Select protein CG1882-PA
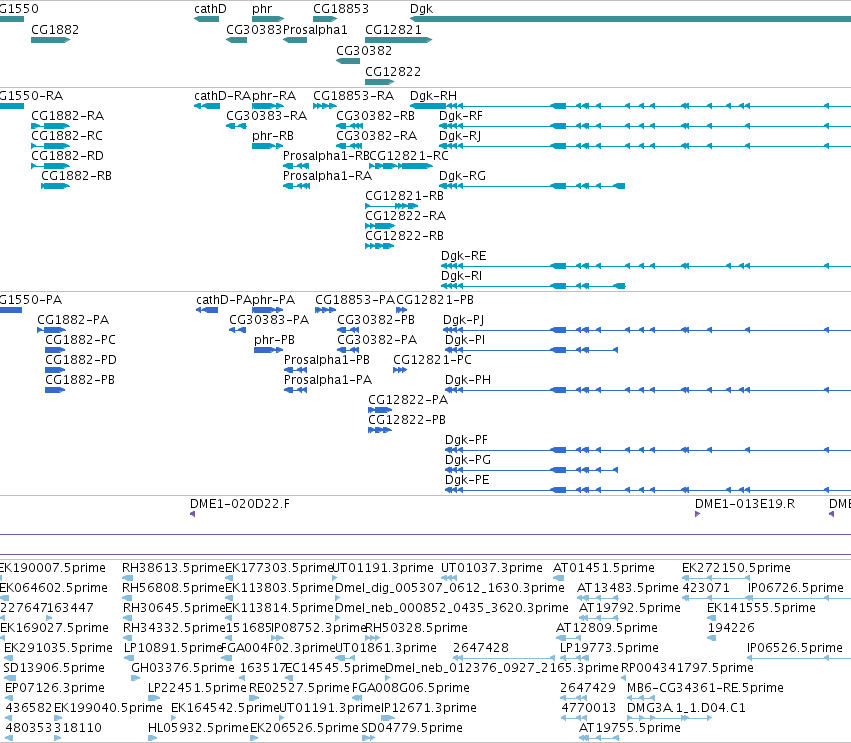This screenshot has width=851, height=743. pos(73,320)
